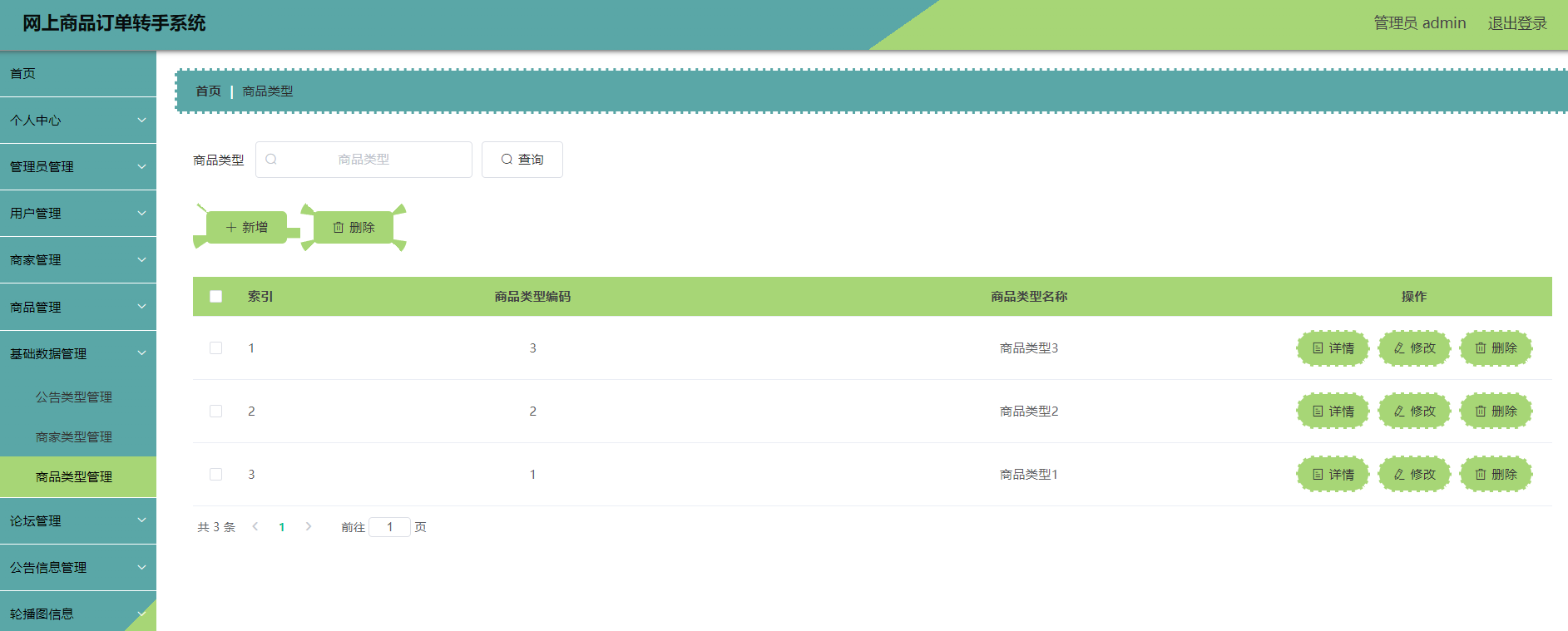
Task: Open 详情 for 商品类型1
Action: click(1333, 475)
